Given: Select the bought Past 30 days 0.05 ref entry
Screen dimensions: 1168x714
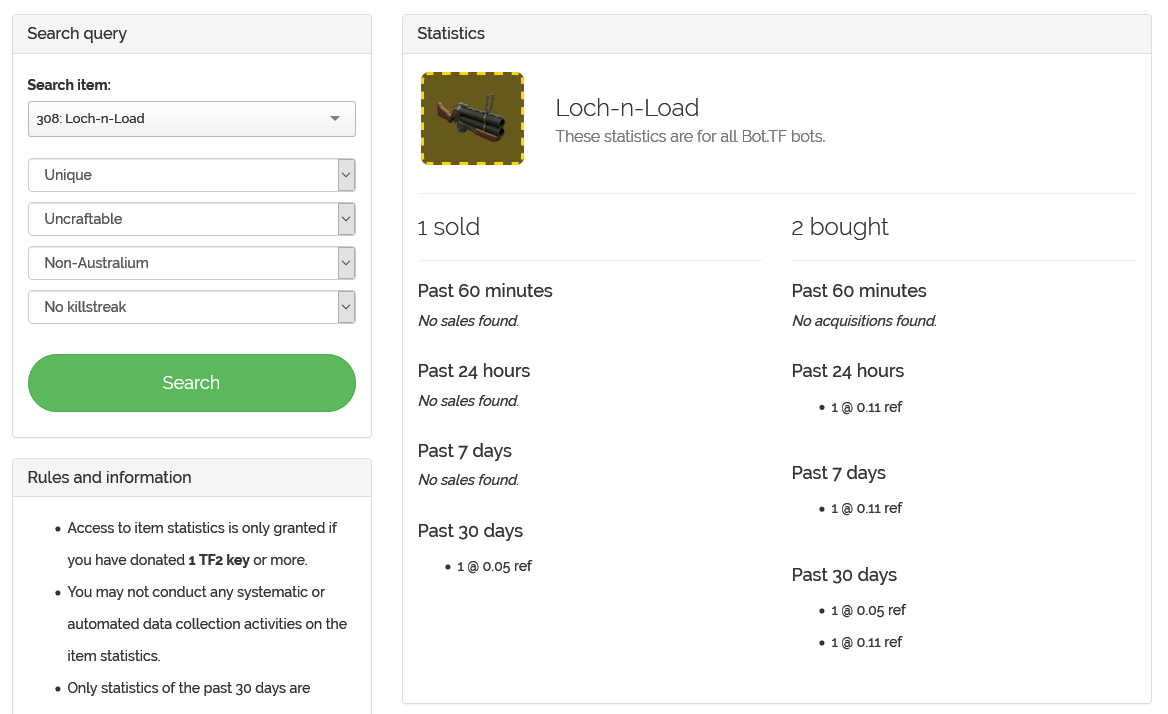Looking at the screenshot, I should pyautogui.click(x=868, y=610).
